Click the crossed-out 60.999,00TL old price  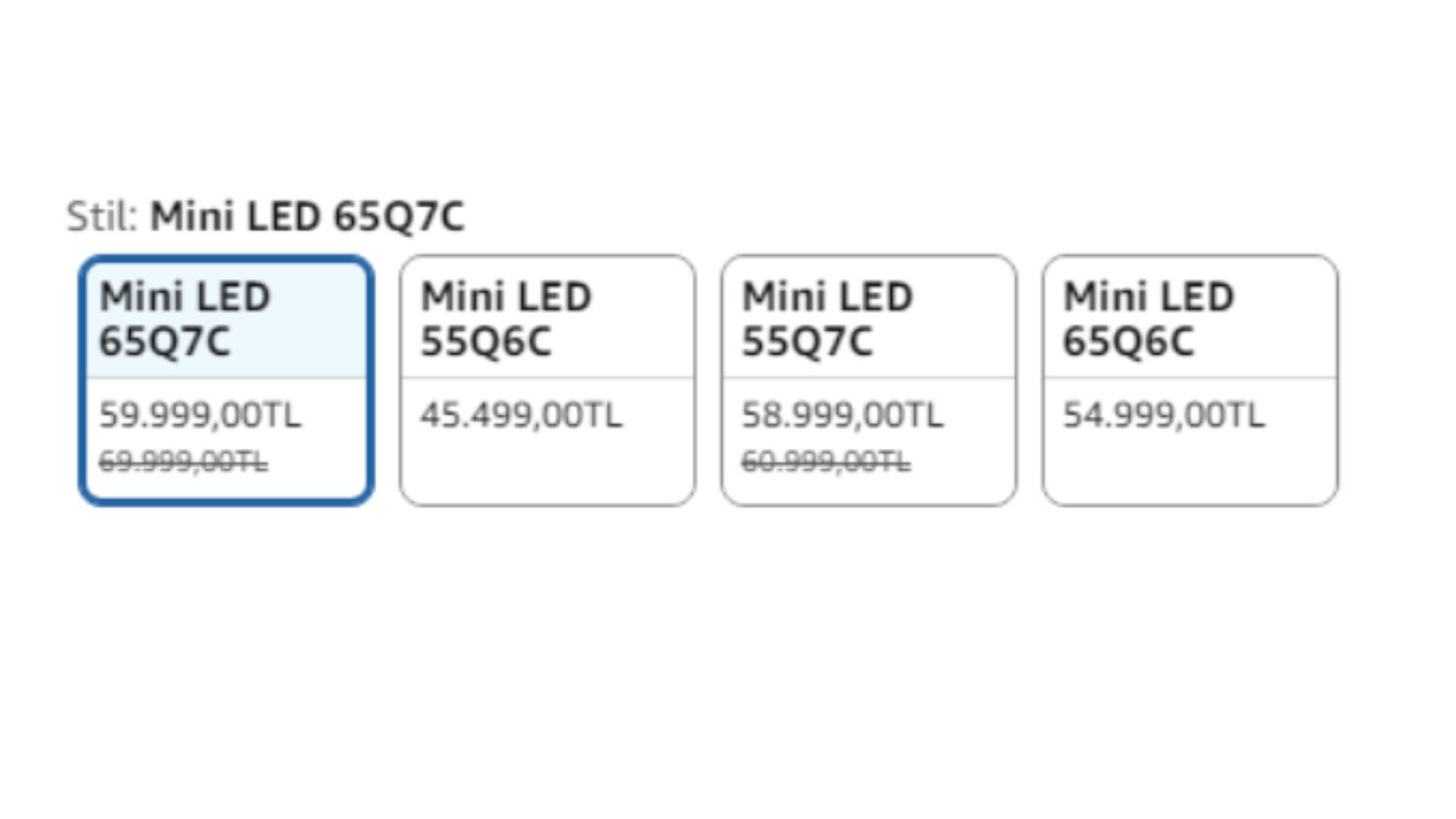tap(825, 461)
